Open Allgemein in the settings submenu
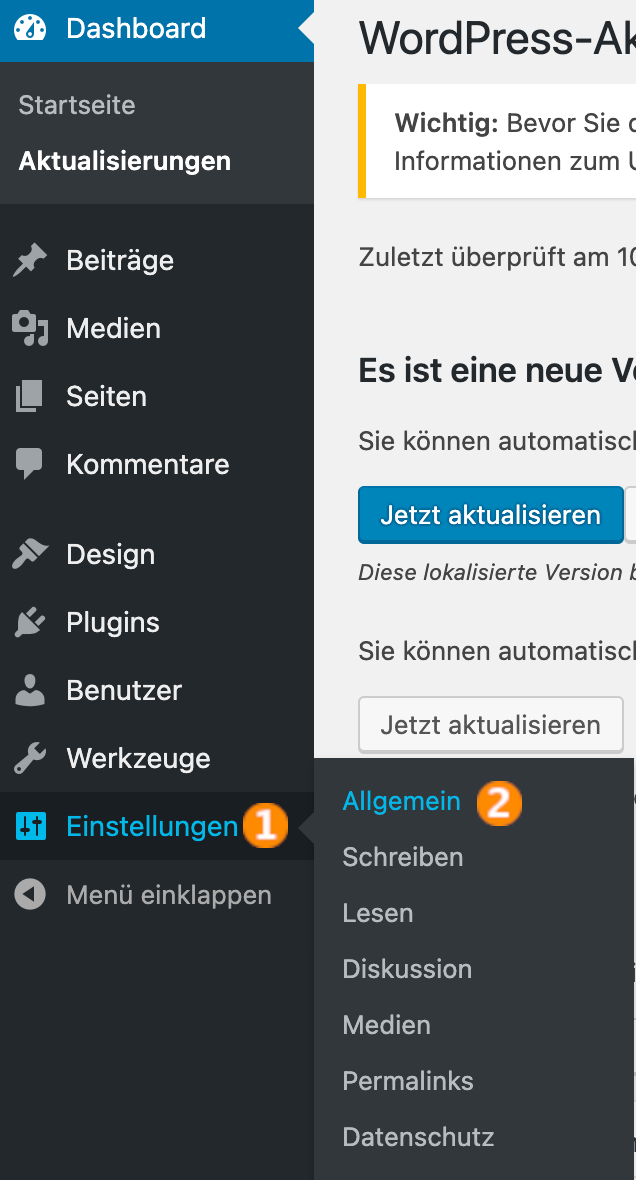 (x=401, y=801)
